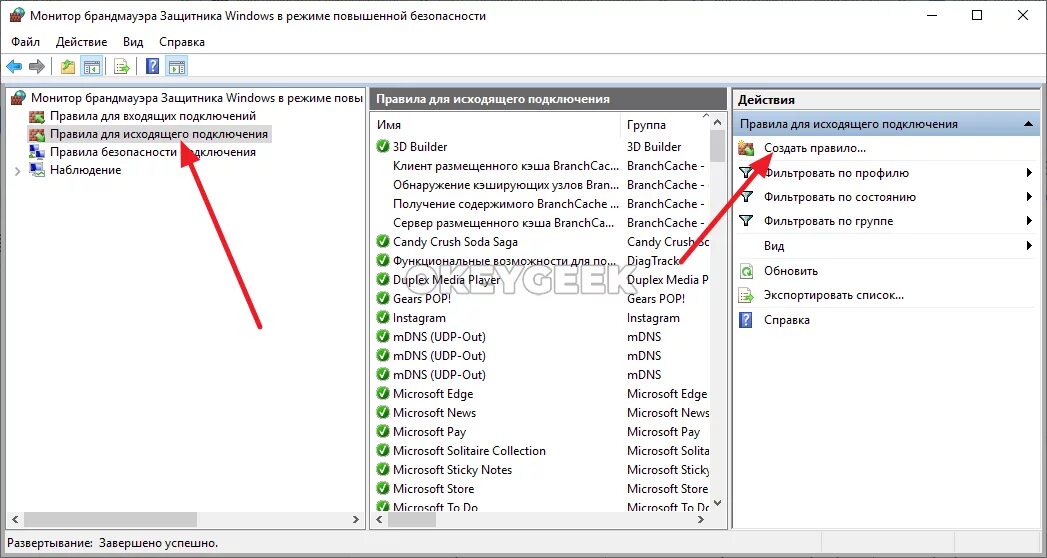Click the Forward arrow toolbar icon

37,66
